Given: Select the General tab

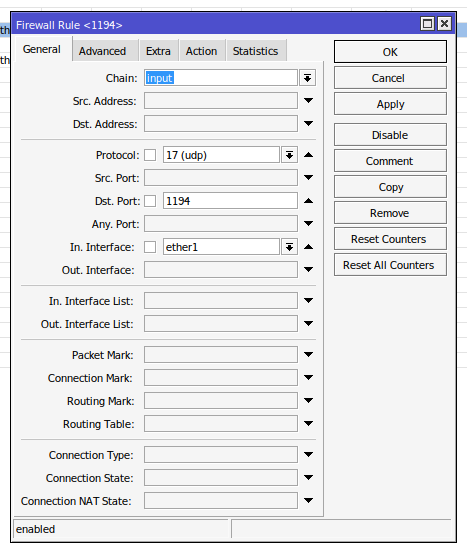Looking at the screenshot, I should [x=42, y=49].
